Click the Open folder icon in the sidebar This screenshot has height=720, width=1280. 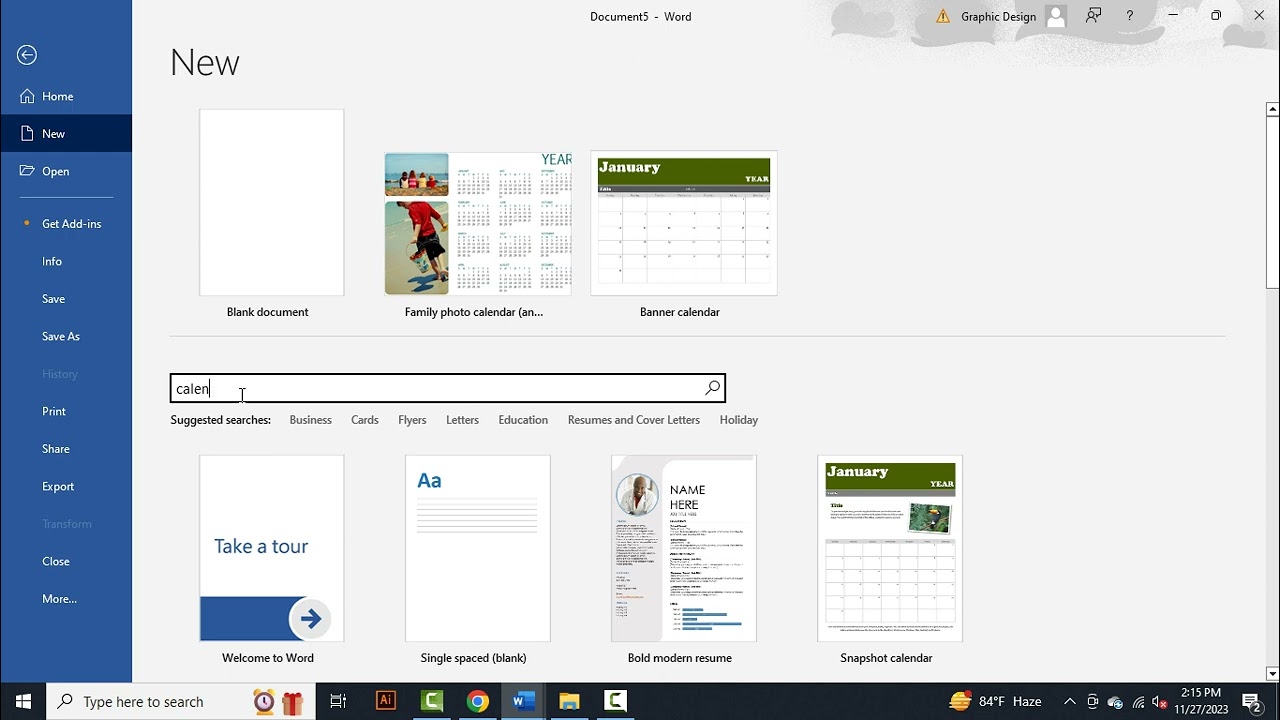coord(27,171)
